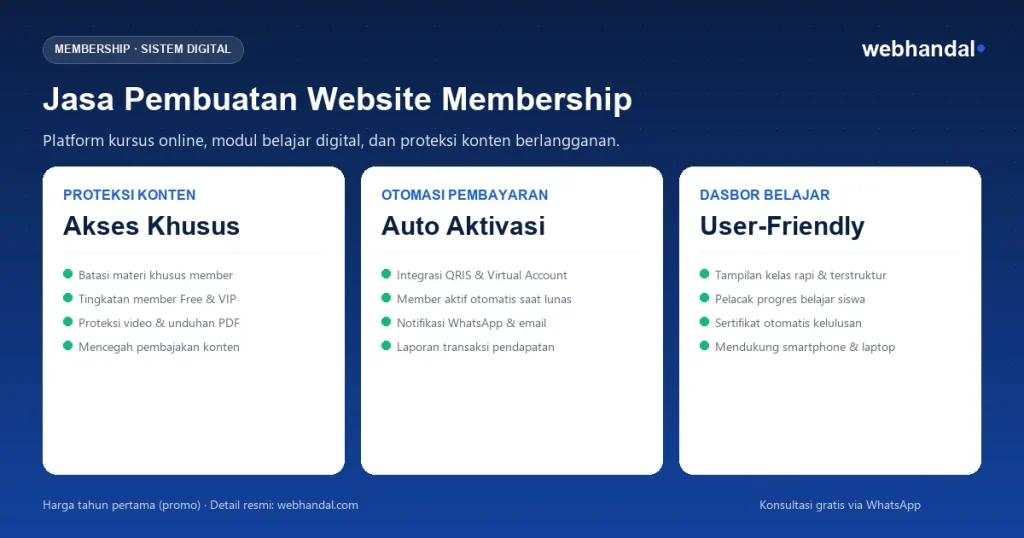Click text Sertifikat otomatis kelulusan
The image size is (1024, 538).
click(788, 323)
